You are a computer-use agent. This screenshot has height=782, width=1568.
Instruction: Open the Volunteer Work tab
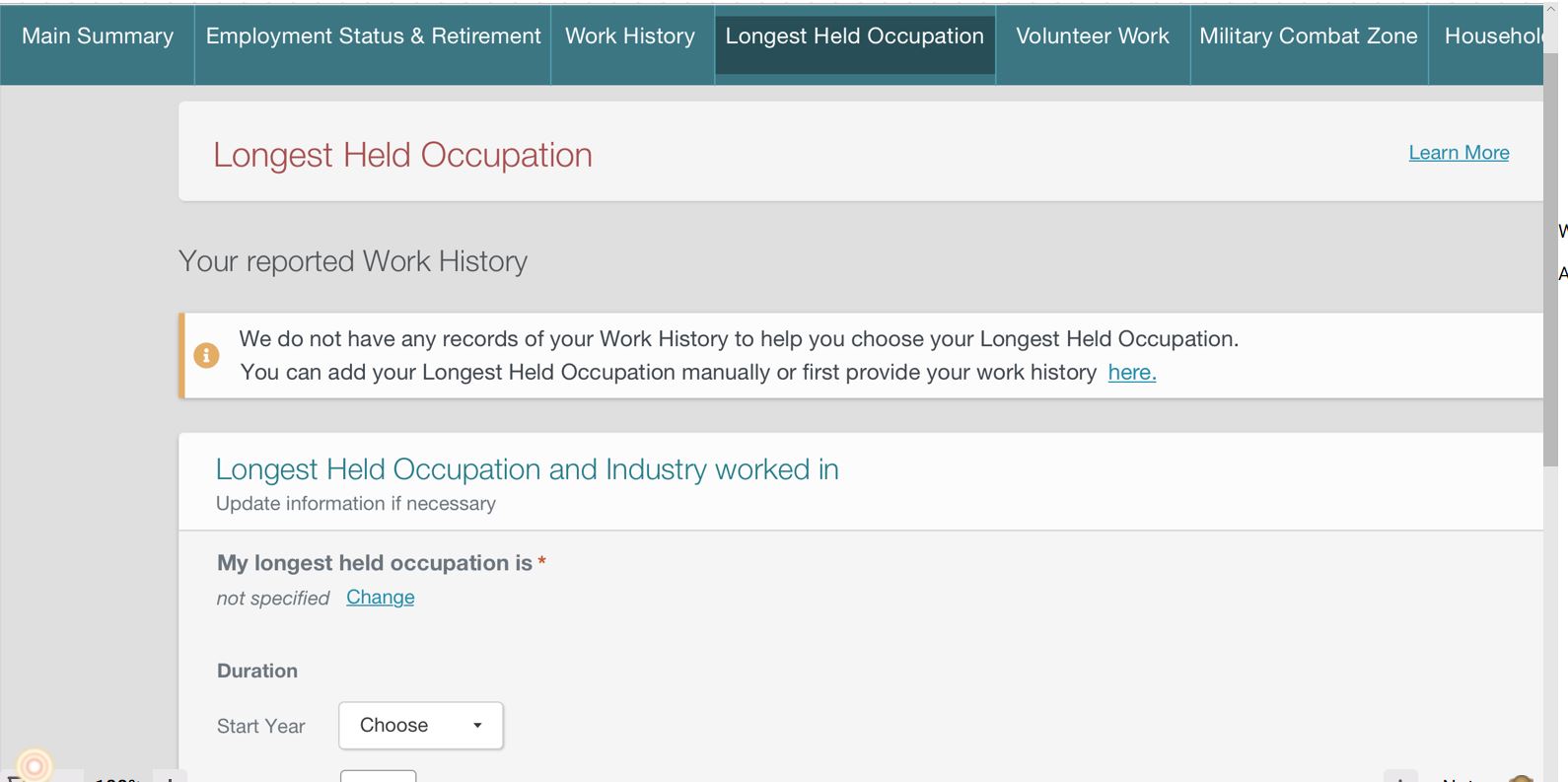pyautogui.click(x=1092, y=36)
